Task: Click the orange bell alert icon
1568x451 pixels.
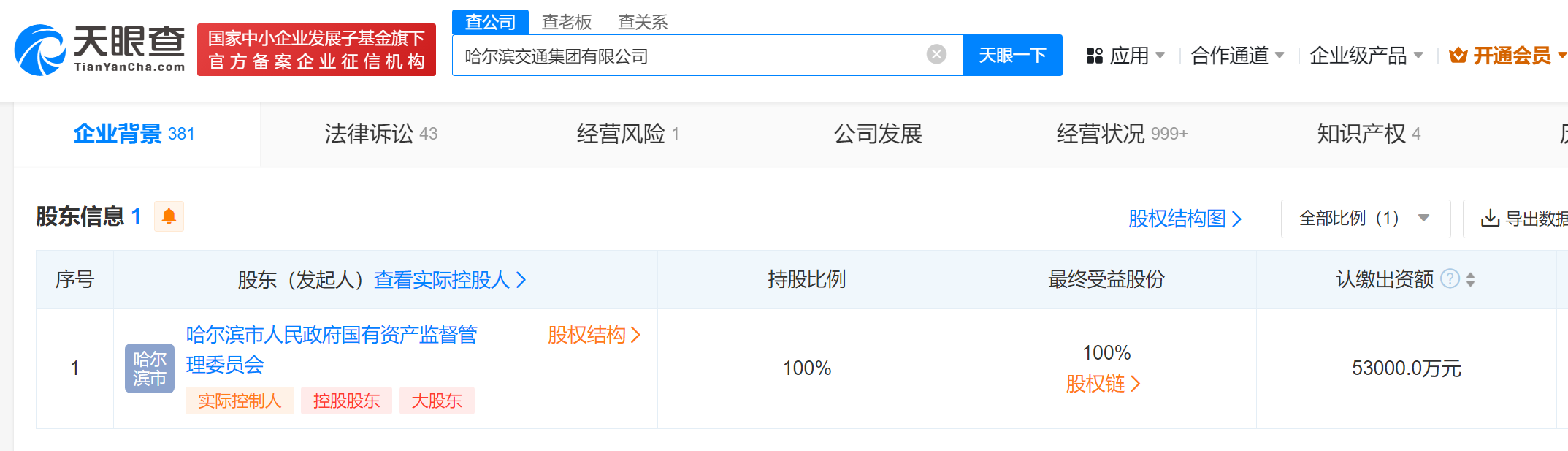Action: click(169, 216)
